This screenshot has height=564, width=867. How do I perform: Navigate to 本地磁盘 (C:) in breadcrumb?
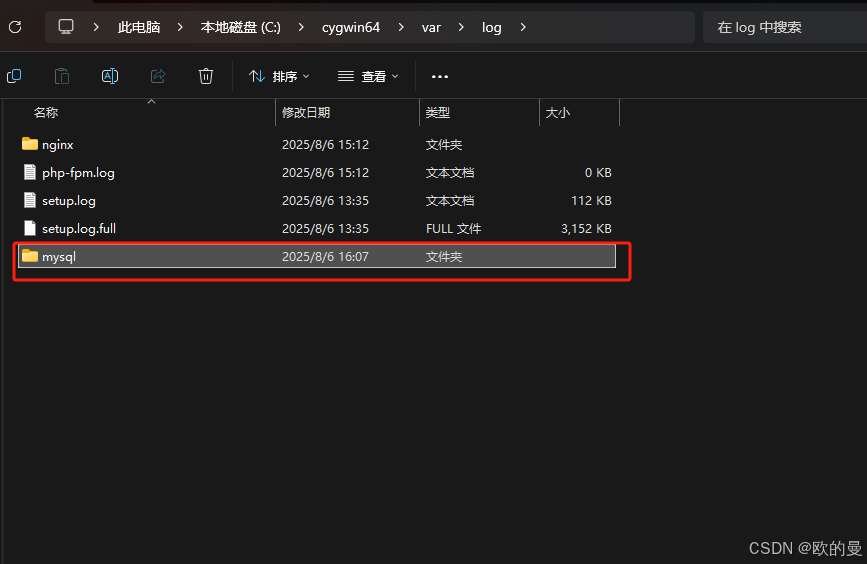(x=241, y=27)
